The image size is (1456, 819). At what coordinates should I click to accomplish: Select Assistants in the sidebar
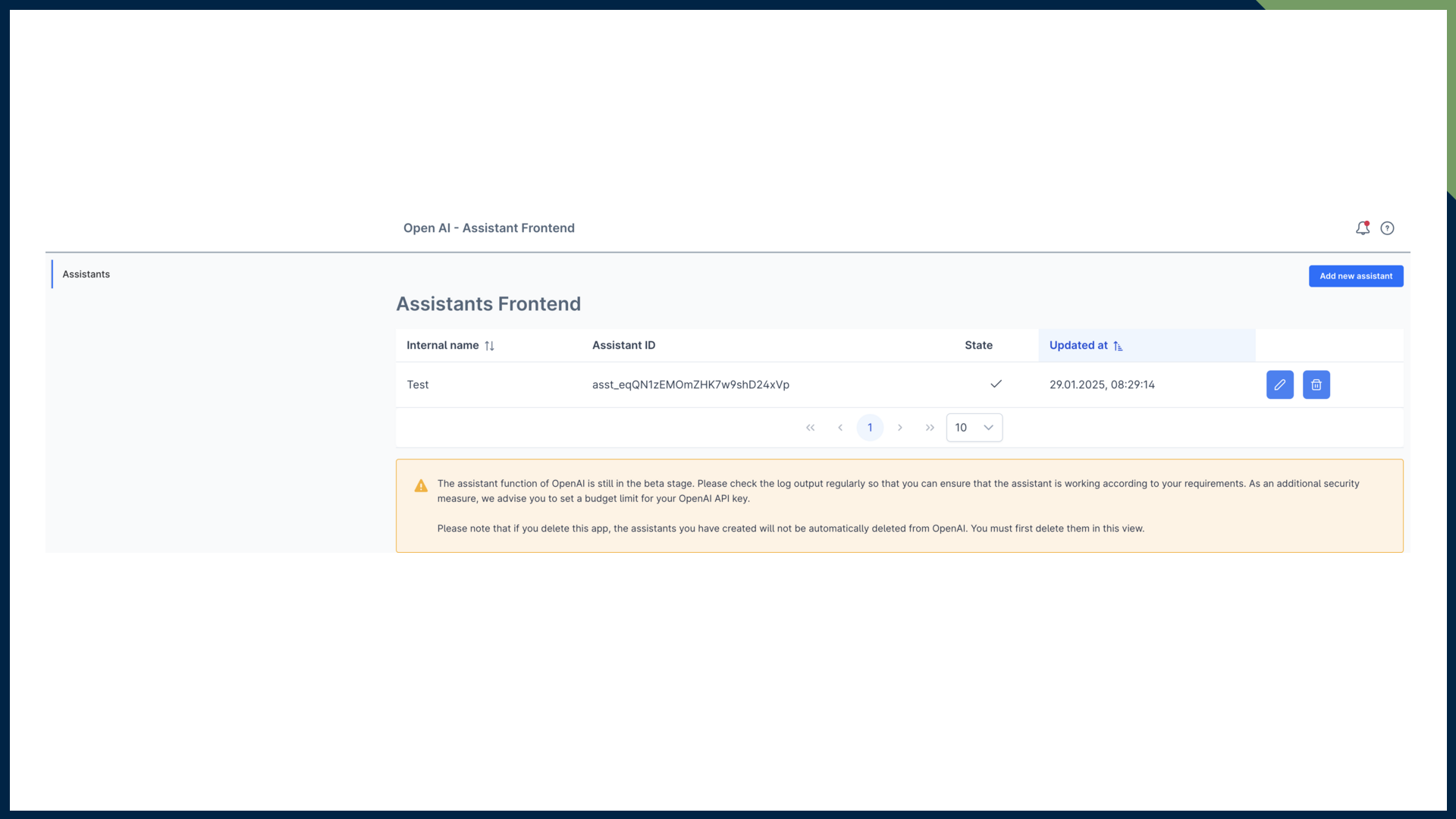[x=86, y=275]
